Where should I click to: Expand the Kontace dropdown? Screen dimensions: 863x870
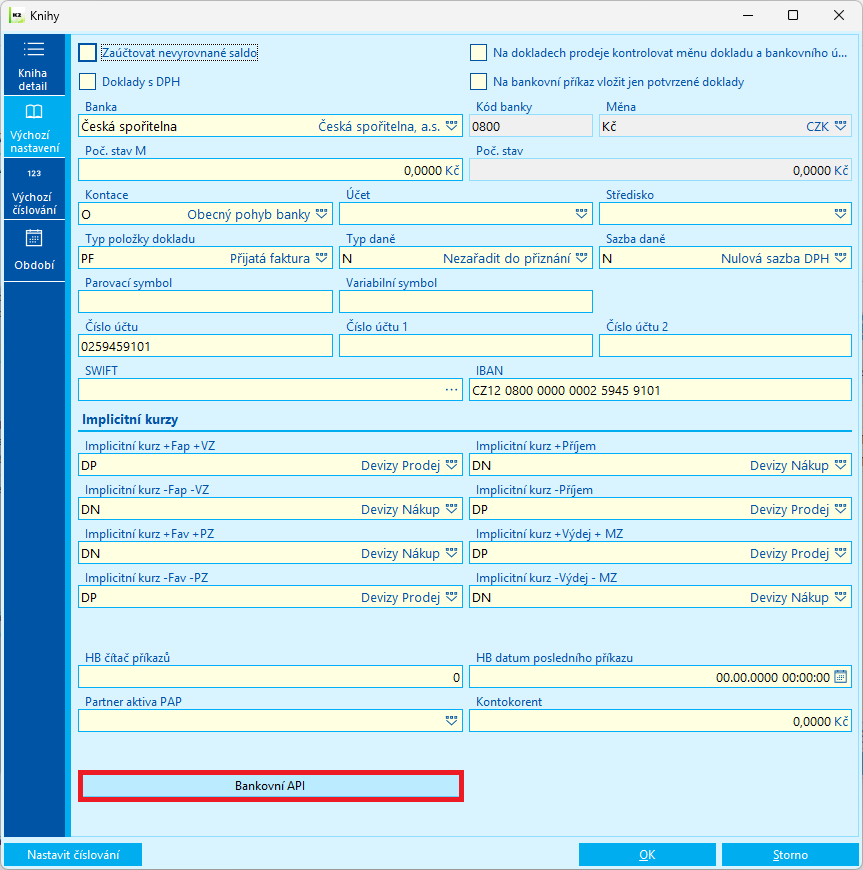click(x=321, y=214)
